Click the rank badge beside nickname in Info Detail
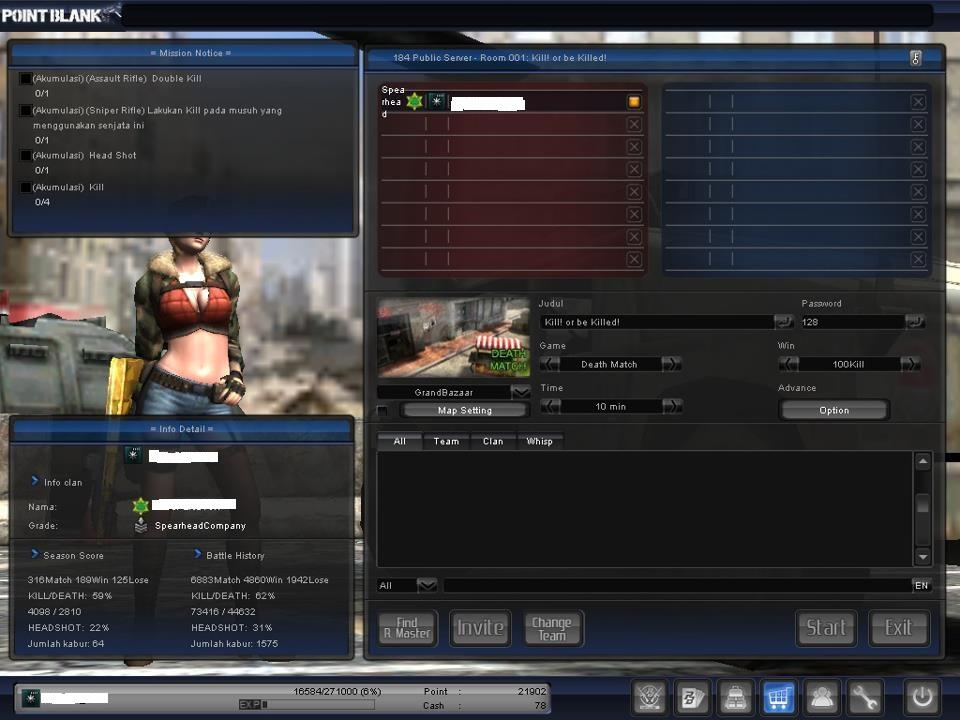Viewport: 960px width, 720px height. coord(133,454)
